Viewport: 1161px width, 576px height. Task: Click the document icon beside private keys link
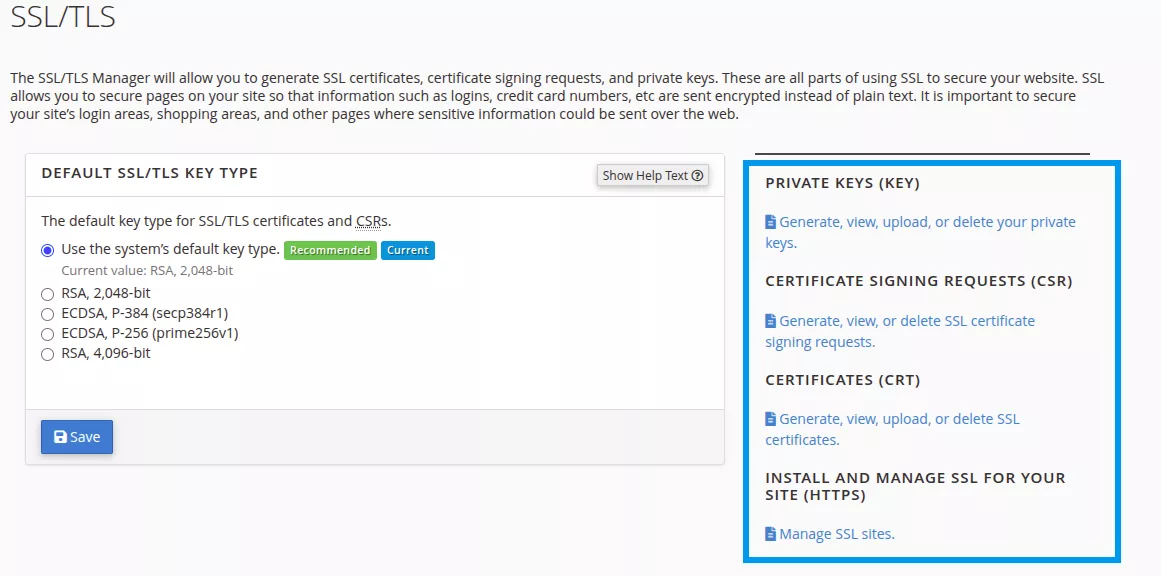tap(771, 222)
